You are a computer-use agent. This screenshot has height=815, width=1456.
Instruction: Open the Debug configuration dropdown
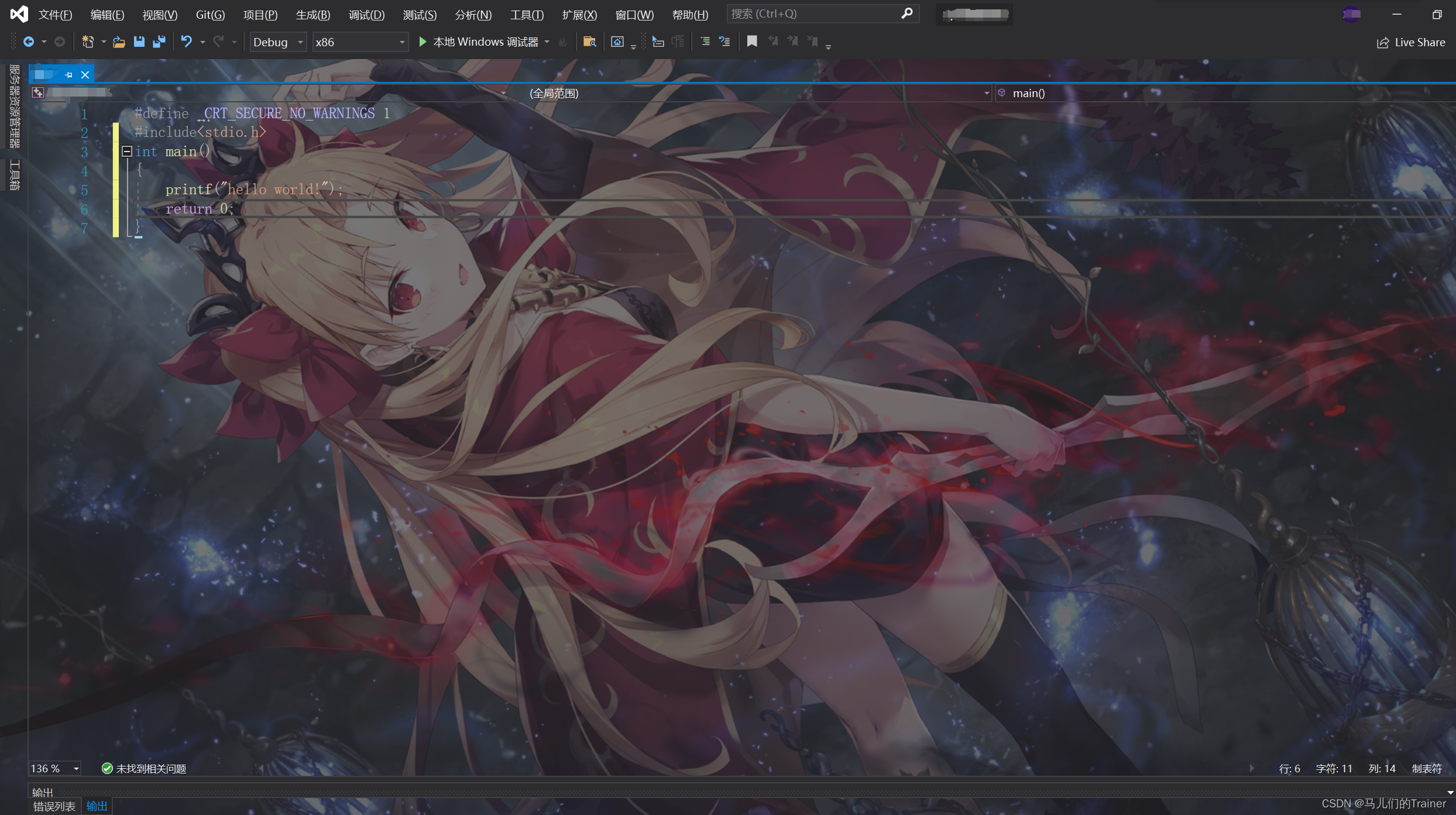coord(279,42)
